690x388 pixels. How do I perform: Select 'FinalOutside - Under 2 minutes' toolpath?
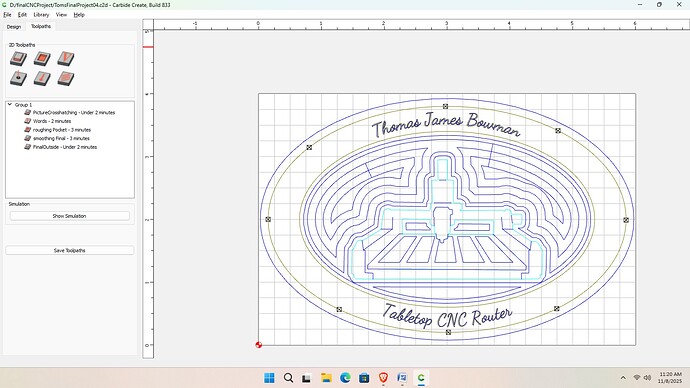point(65,147)
